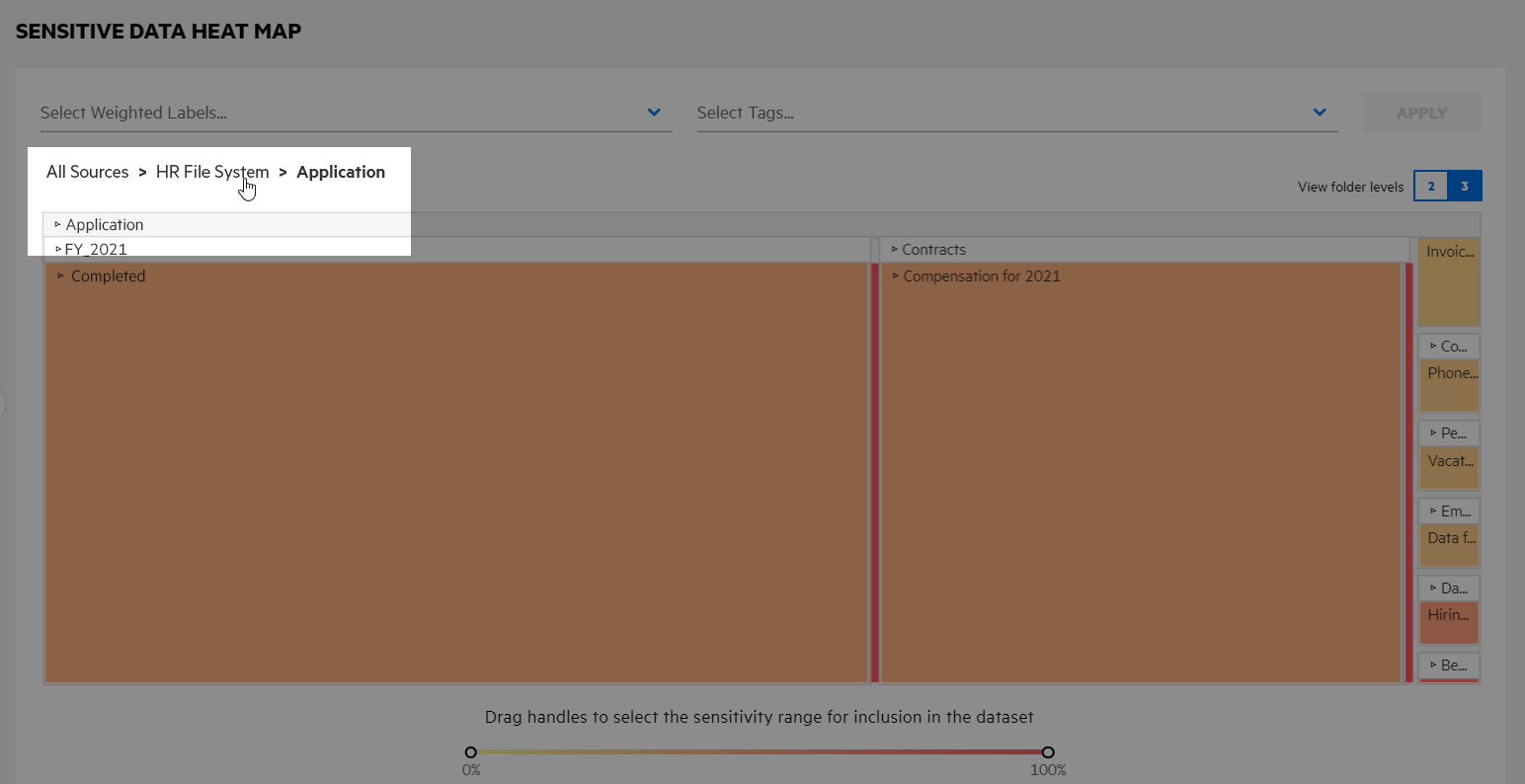Click the blue chevron icon on Select Tags
This screenshot has width=1525, height=784.
[x=1320, y=112]
